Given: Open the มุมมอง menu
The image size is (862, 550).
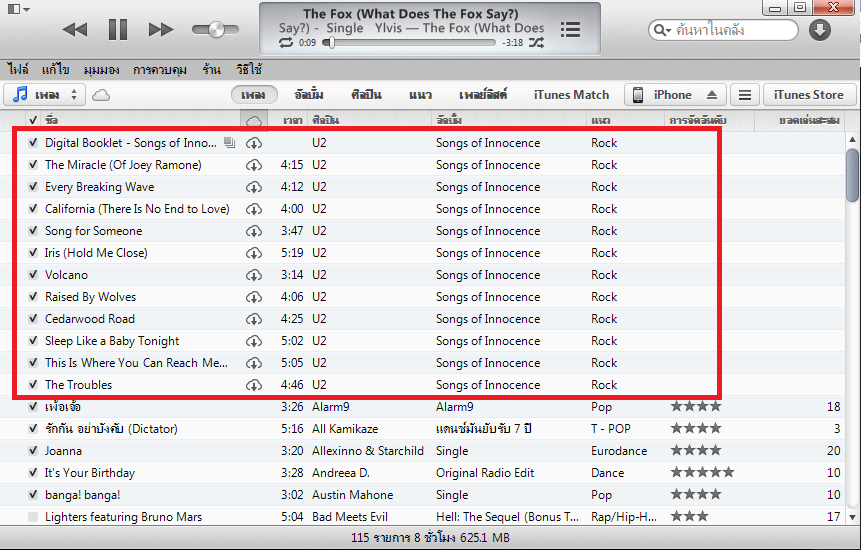Looking at the screenshot, I should (101, 69).
